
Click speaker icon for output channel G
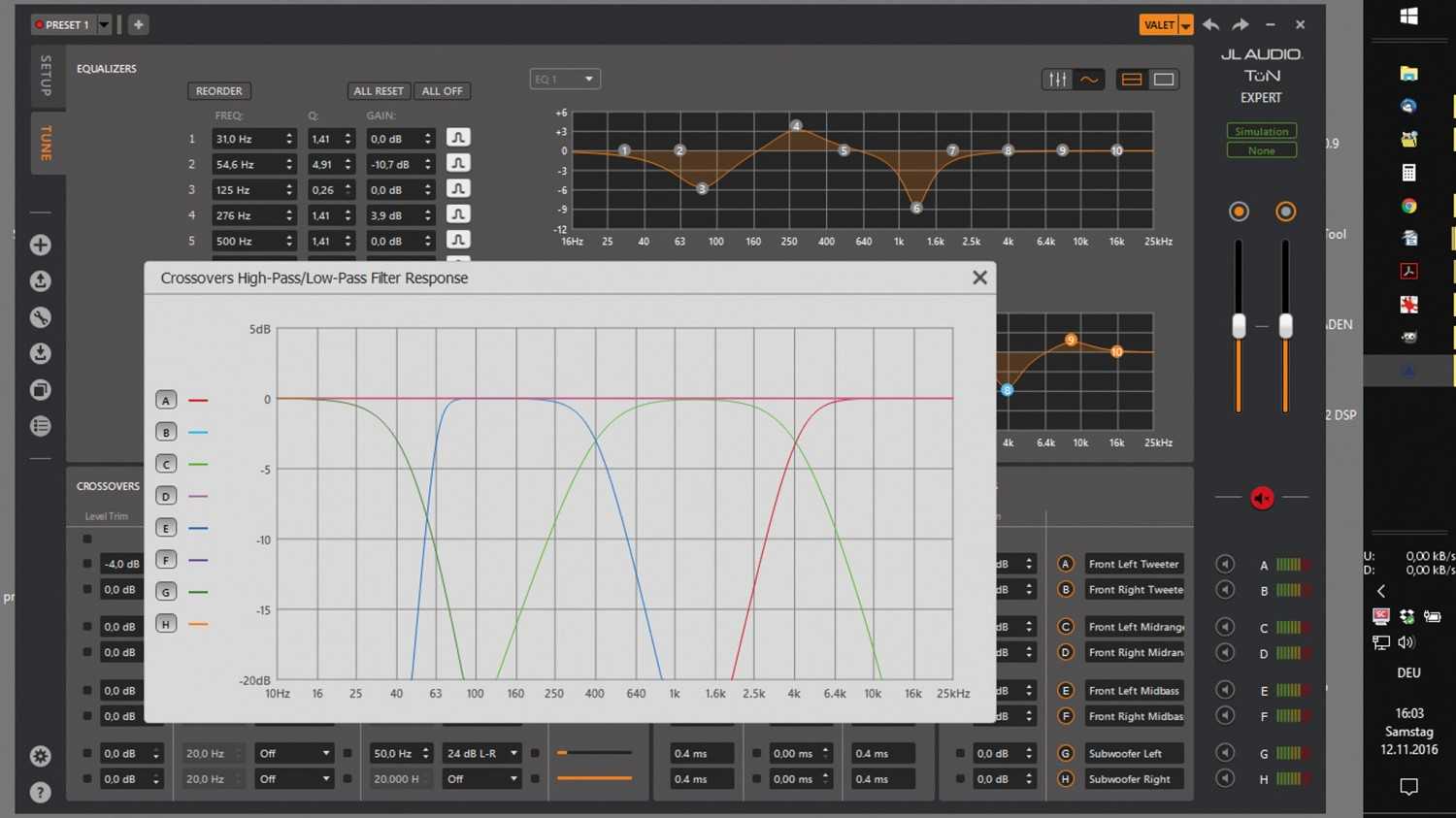coord(1225,752)
